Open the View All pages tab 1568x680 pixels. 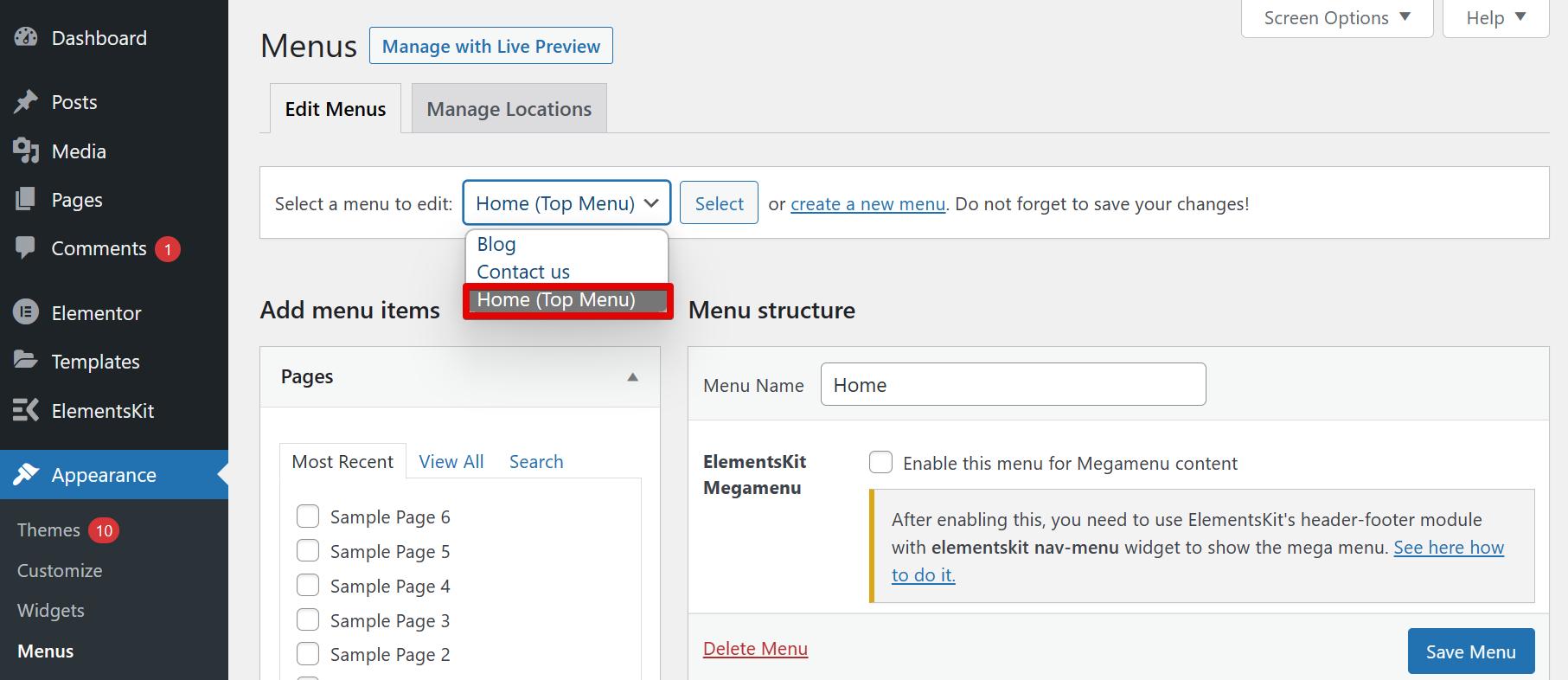tap(451, 462)
